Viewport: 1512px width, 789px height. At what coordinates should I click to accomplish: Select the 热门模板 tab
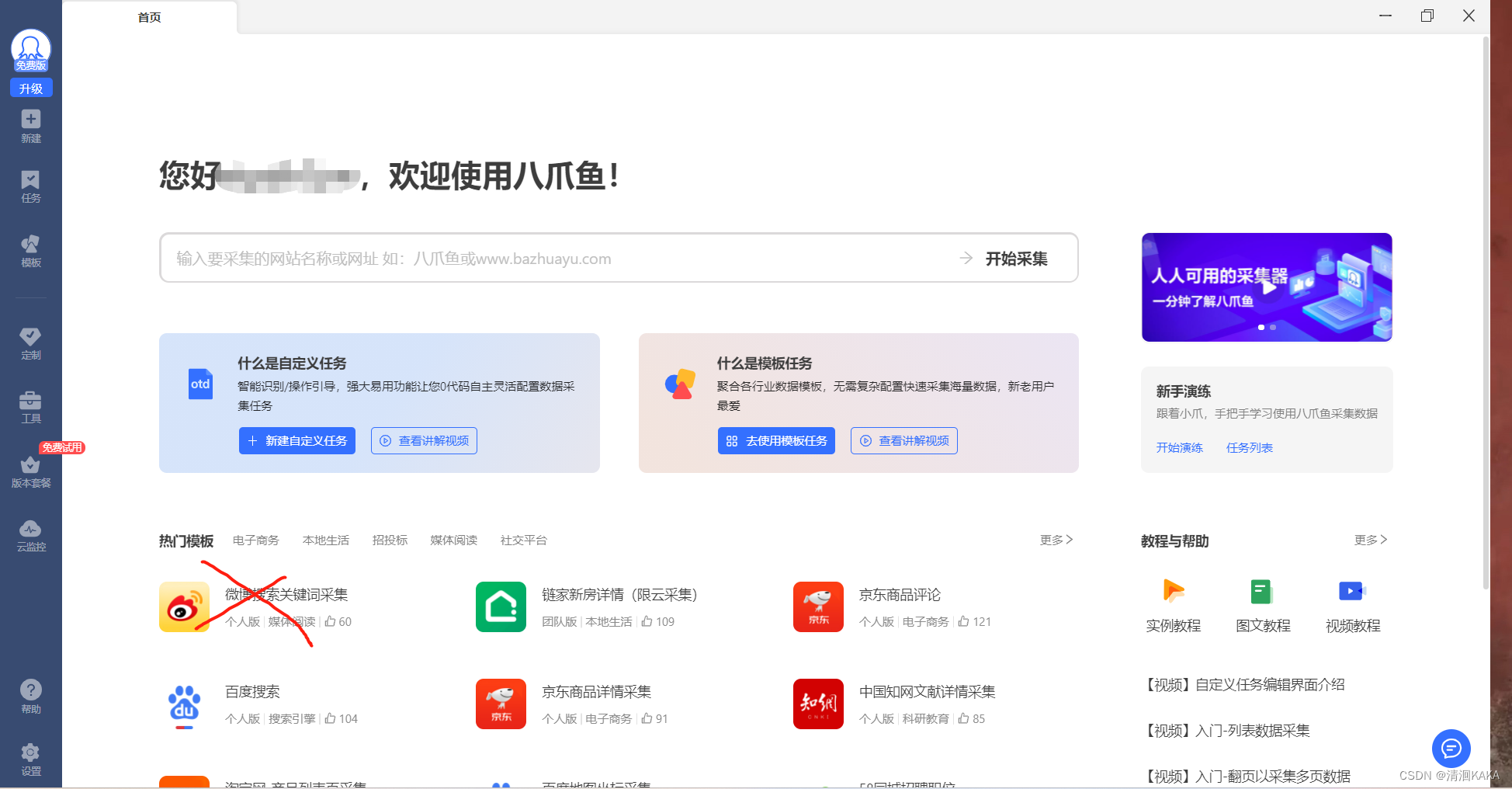[x=186, y=540]
